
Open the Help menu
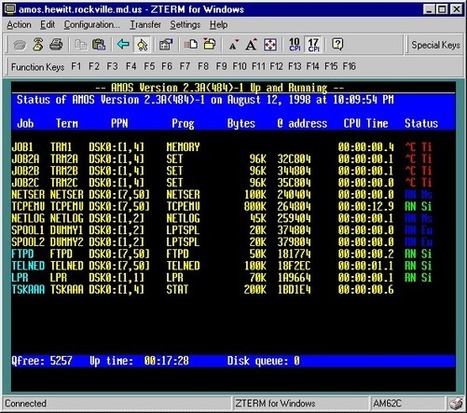tap(219, 25)
